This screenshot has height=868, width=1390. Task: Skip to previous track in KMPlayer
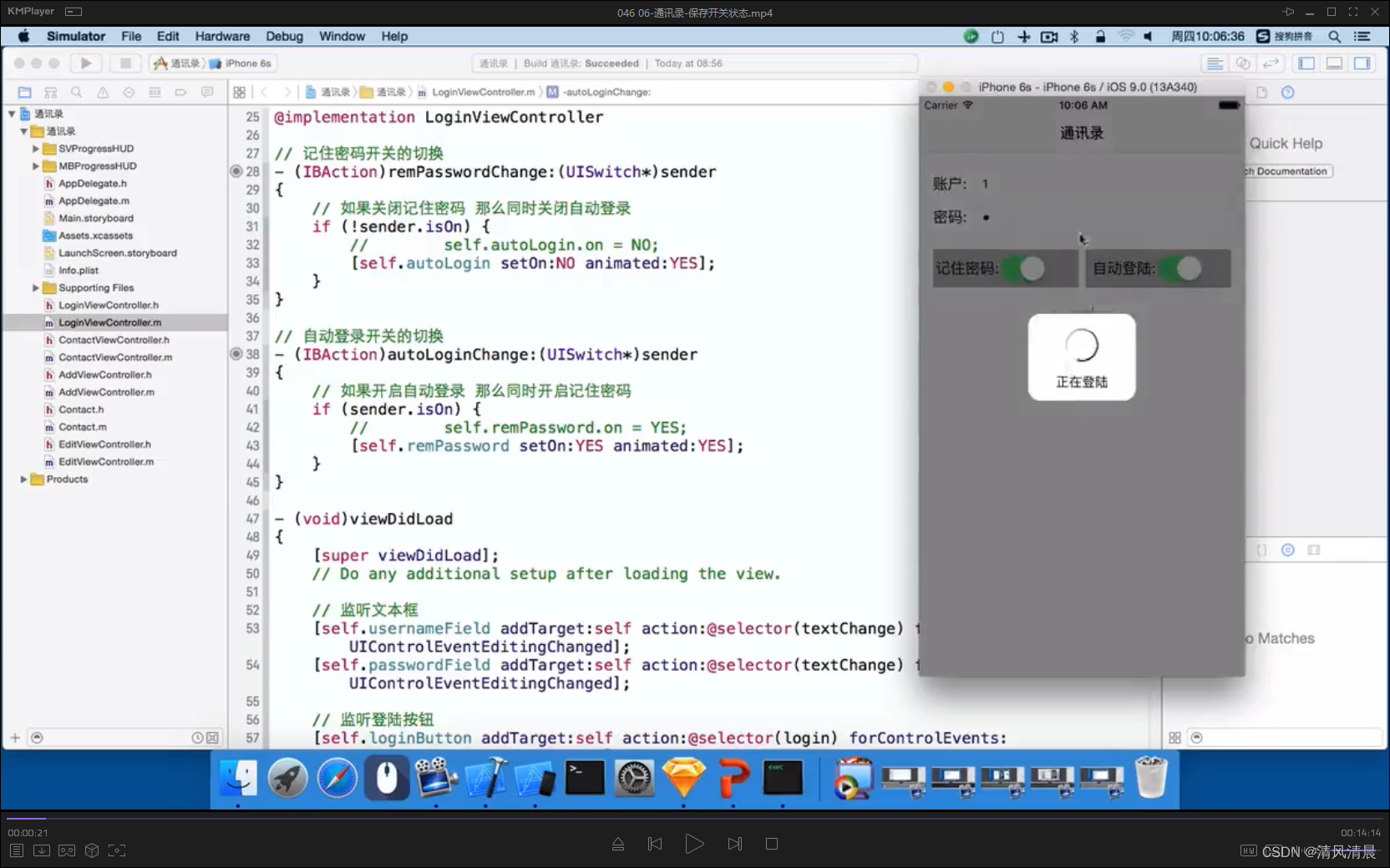(655, 844)
